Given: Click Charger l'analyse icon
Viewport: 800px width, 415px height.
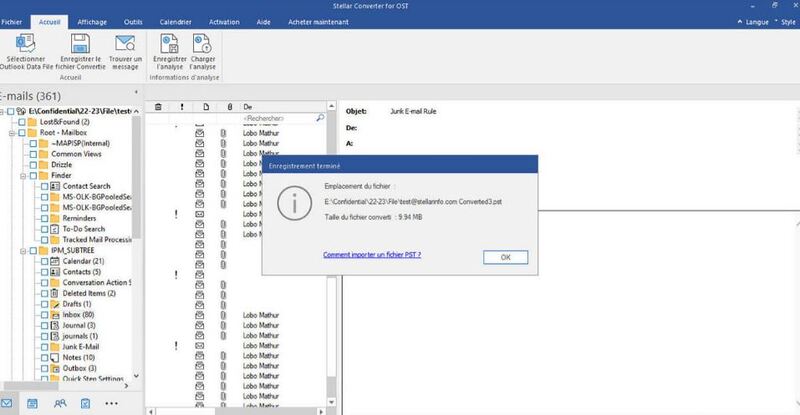Looking at the screenshot, I should tap(202, 44).
